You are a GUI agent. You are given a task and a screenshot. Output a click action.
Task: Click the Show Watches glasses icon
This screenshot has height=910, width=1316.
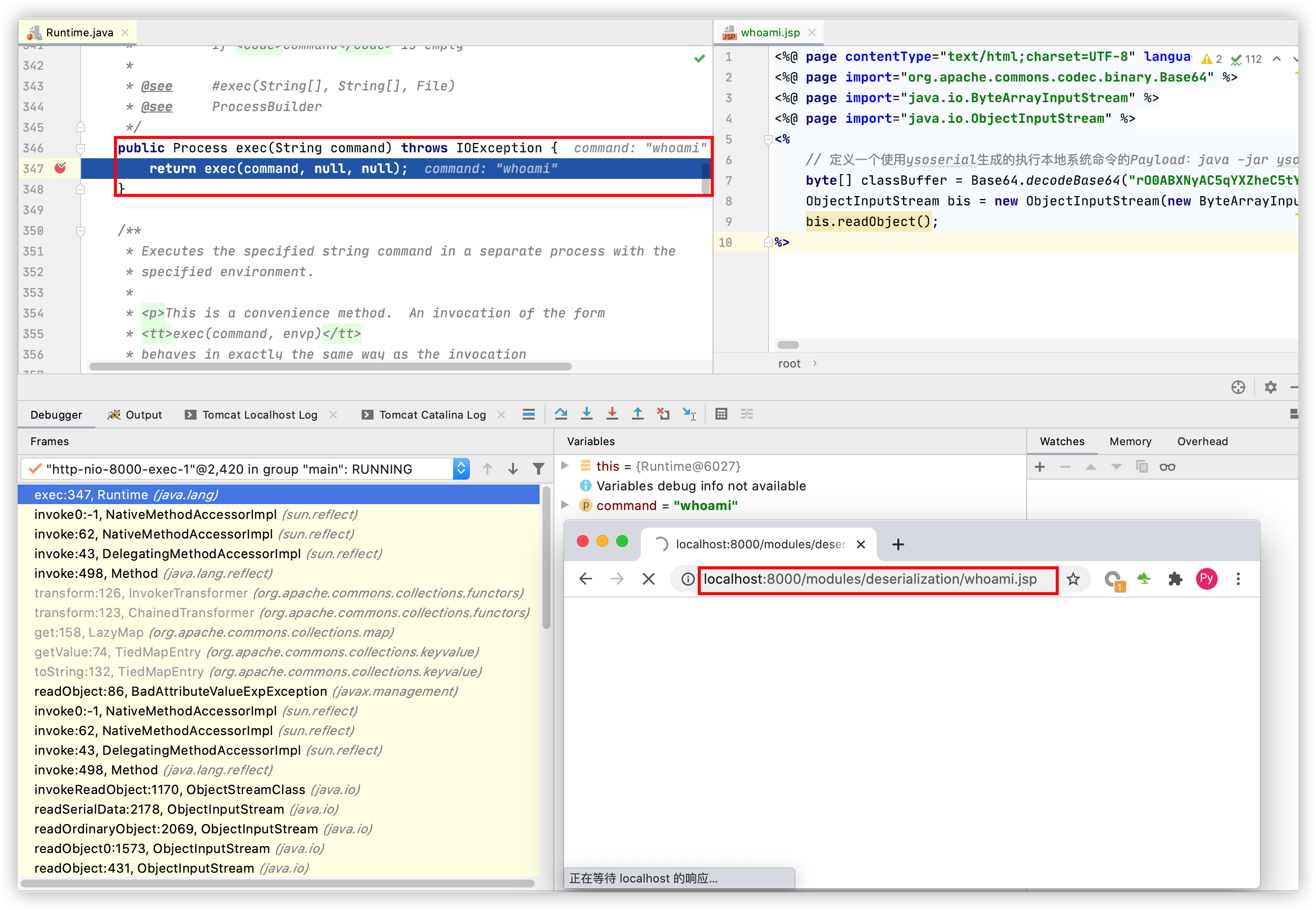point(1167,467)
